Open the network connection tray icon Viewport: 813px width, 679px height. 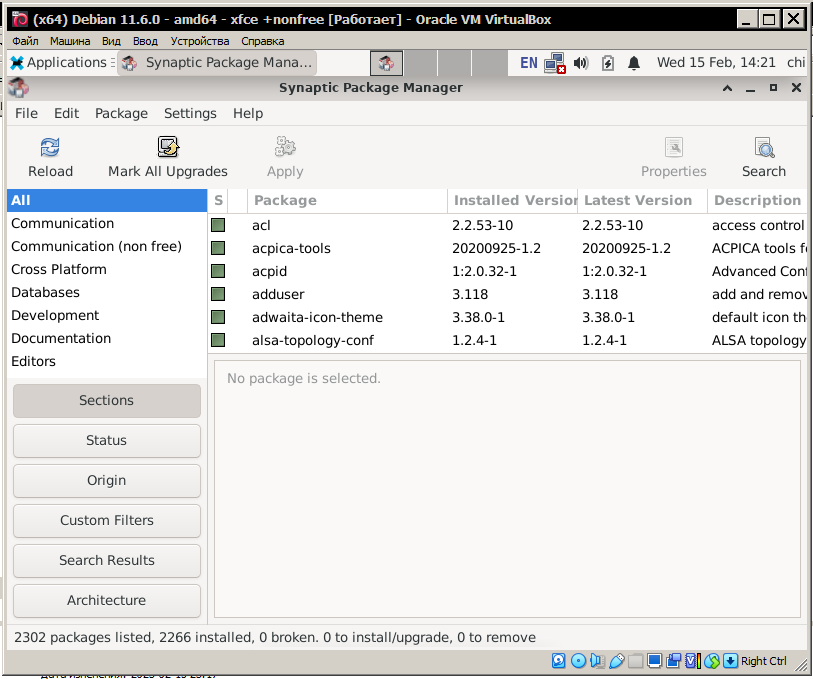pyautogui.click(x=555, y=63)
